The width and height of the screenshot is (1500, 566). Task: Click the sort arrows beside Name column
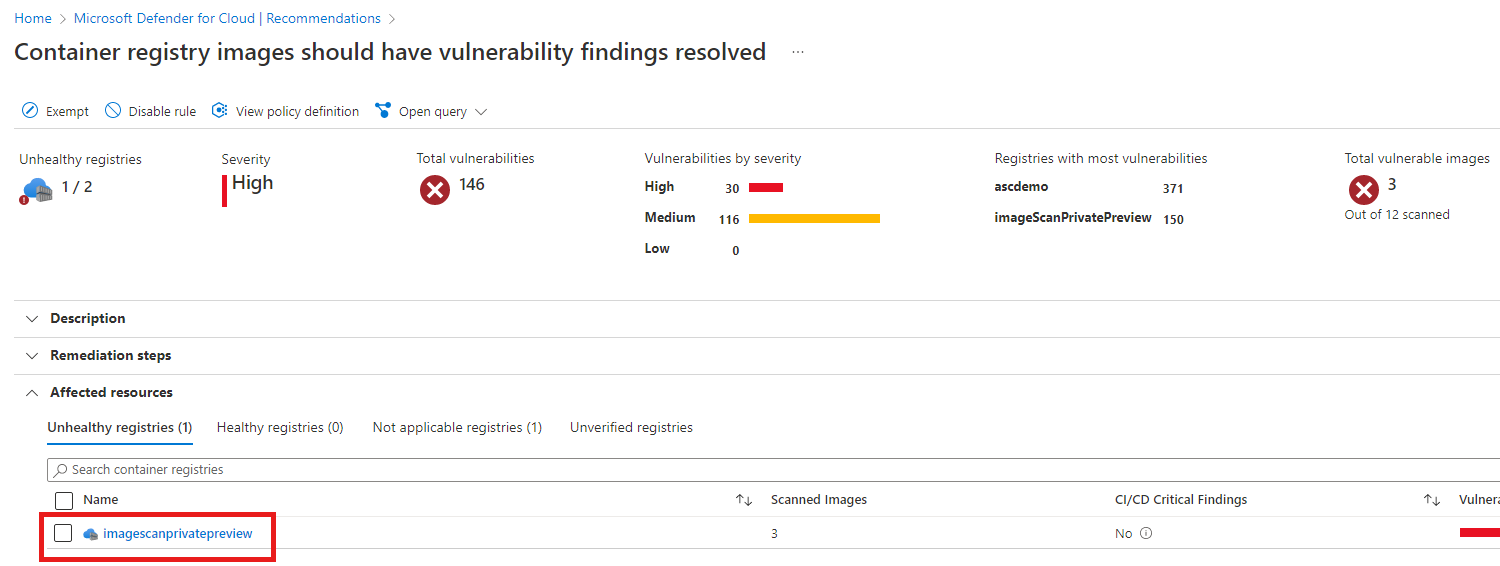(x=743, y=500)
